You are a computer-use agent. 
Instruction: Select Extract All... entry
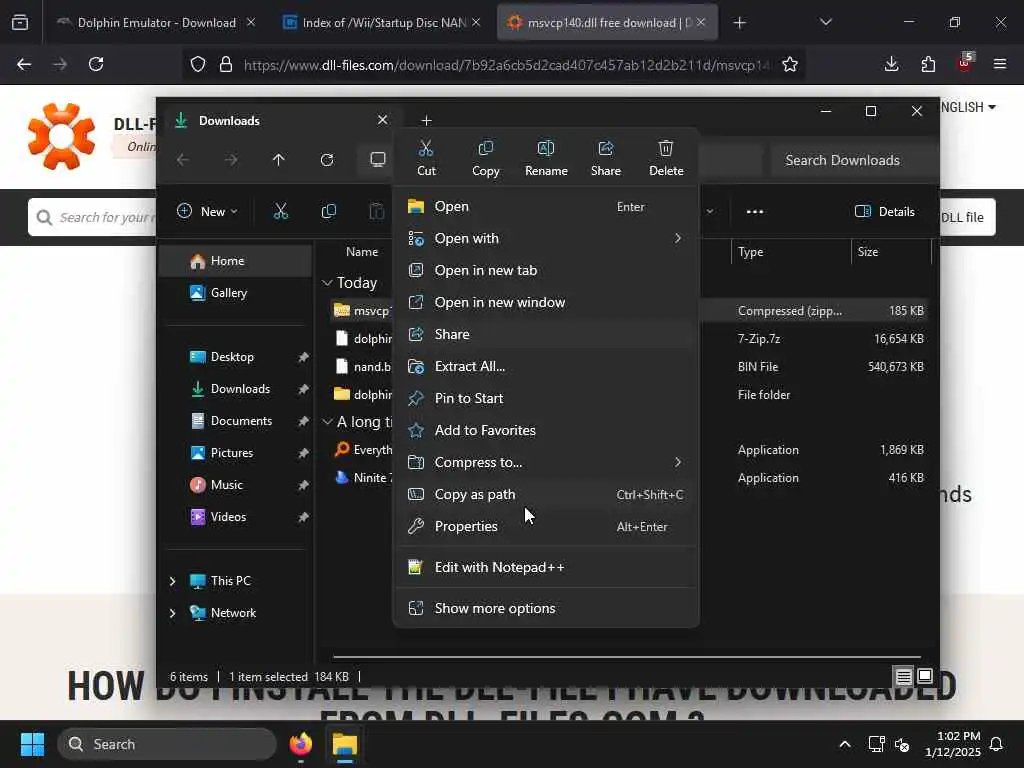546,366
